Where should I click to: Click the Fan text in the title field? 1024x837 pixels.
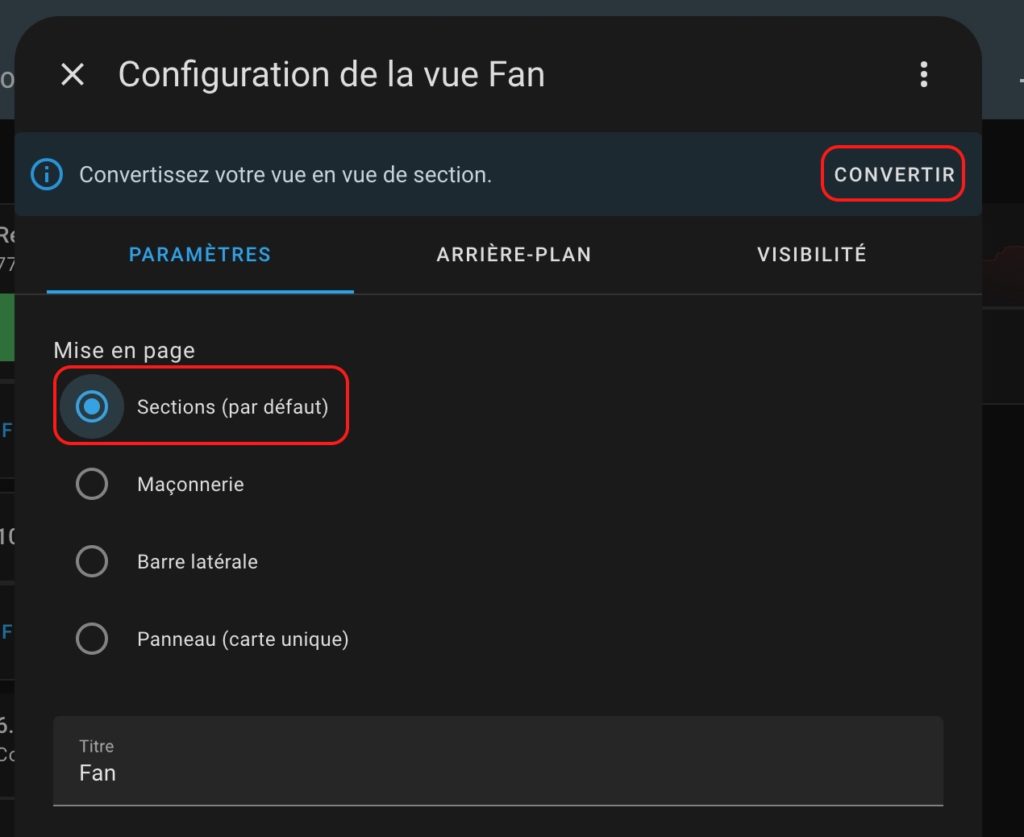pos(97,773)
